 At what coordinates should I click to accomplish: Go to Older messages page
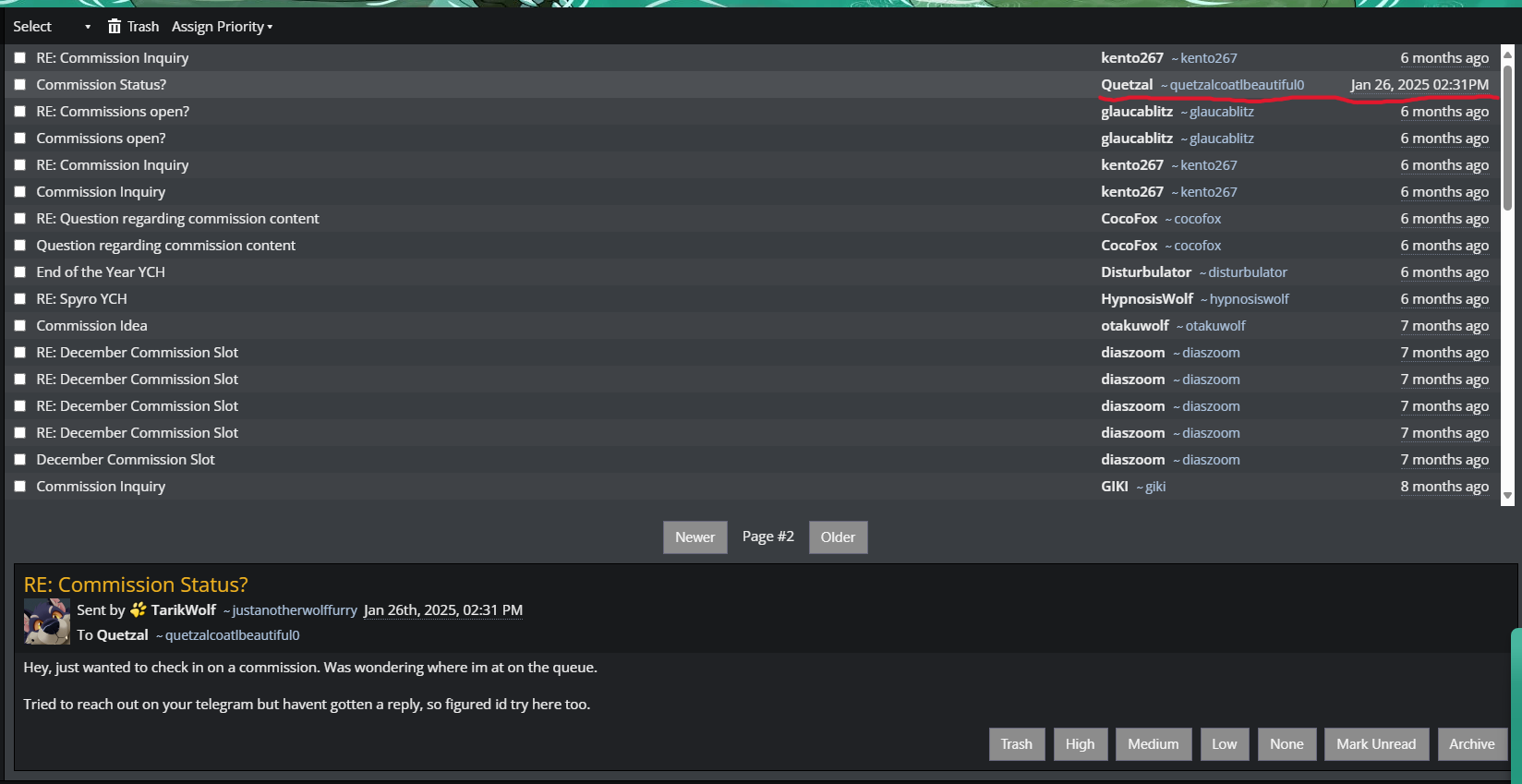pos(838,537)
